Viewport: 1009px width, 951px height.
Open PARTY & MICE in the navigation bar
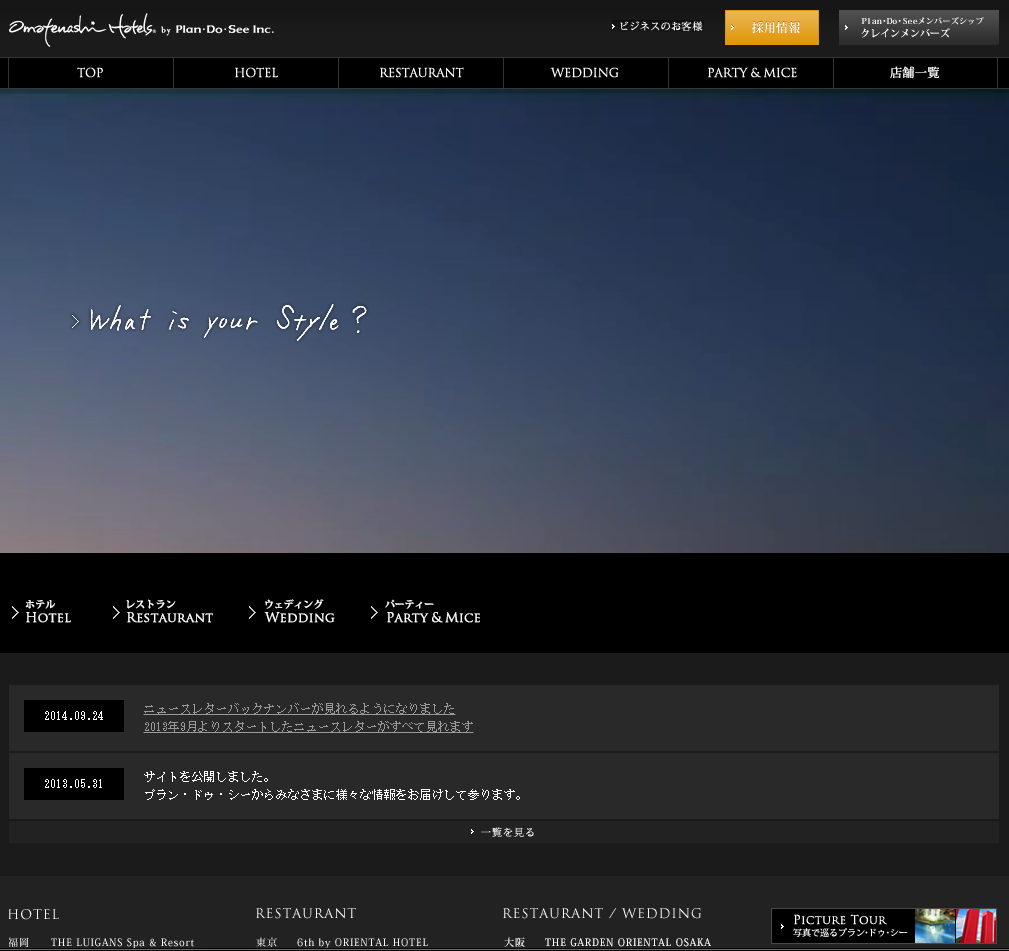(x=751, y=73)
